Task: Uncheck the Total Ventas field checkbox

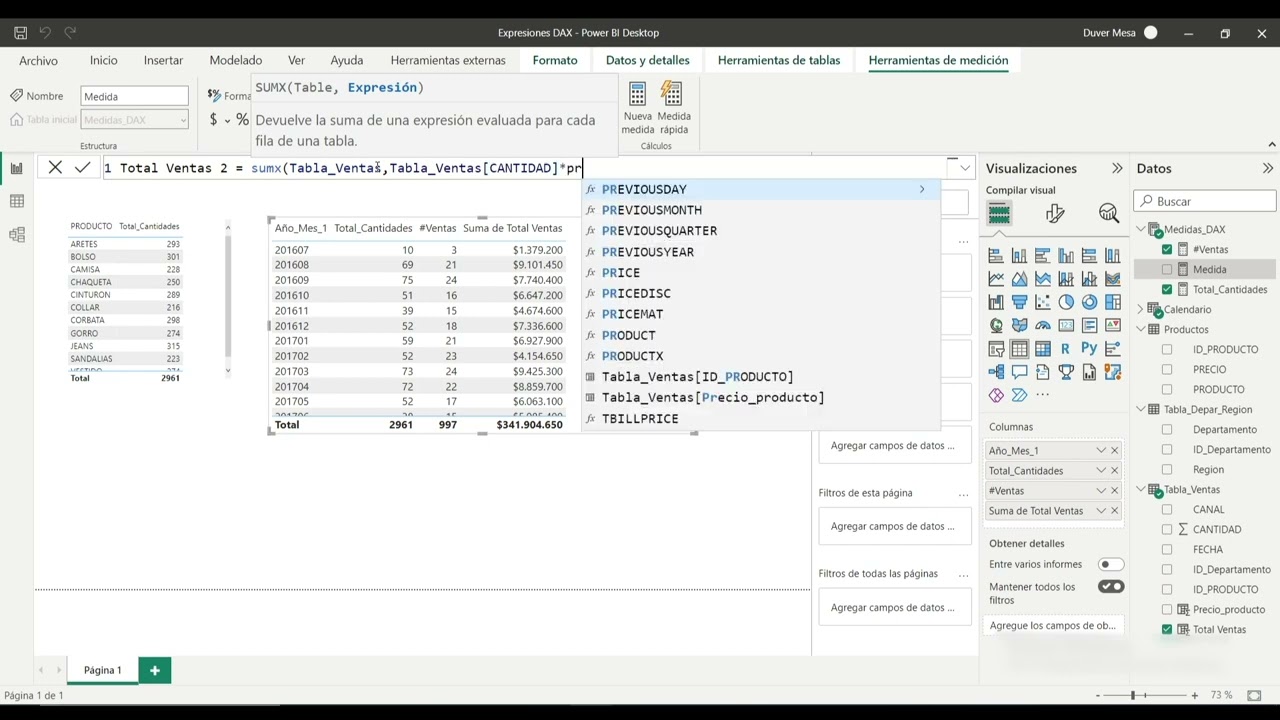Action: (1167, 629)
